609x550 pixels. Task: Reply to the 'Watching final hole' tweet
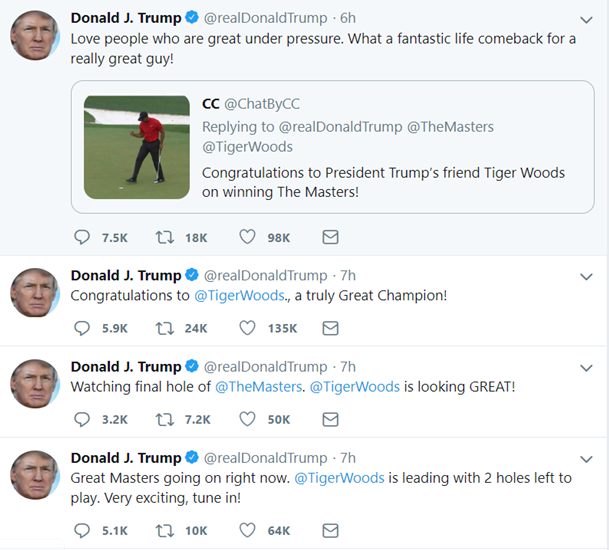pyautogui.click(x=83, y=419)
